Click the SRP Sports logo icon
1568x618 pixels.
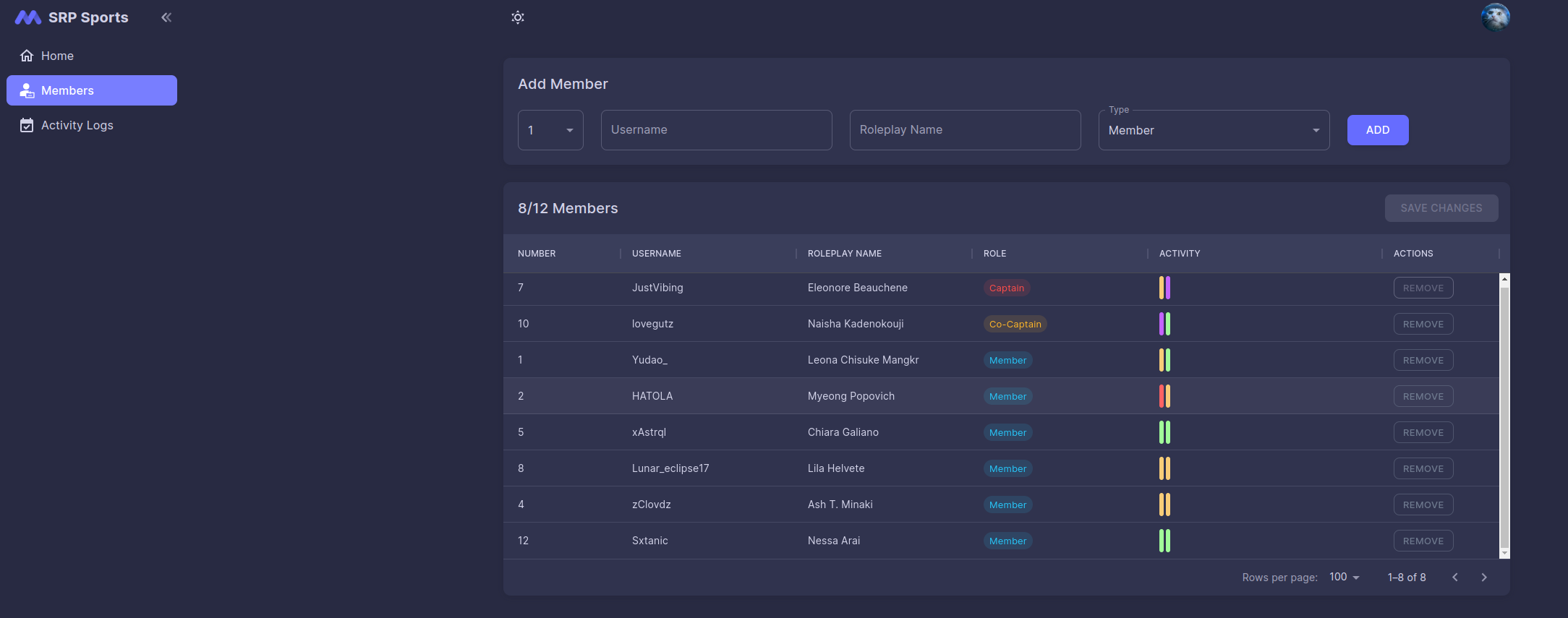tap(27, 17)
